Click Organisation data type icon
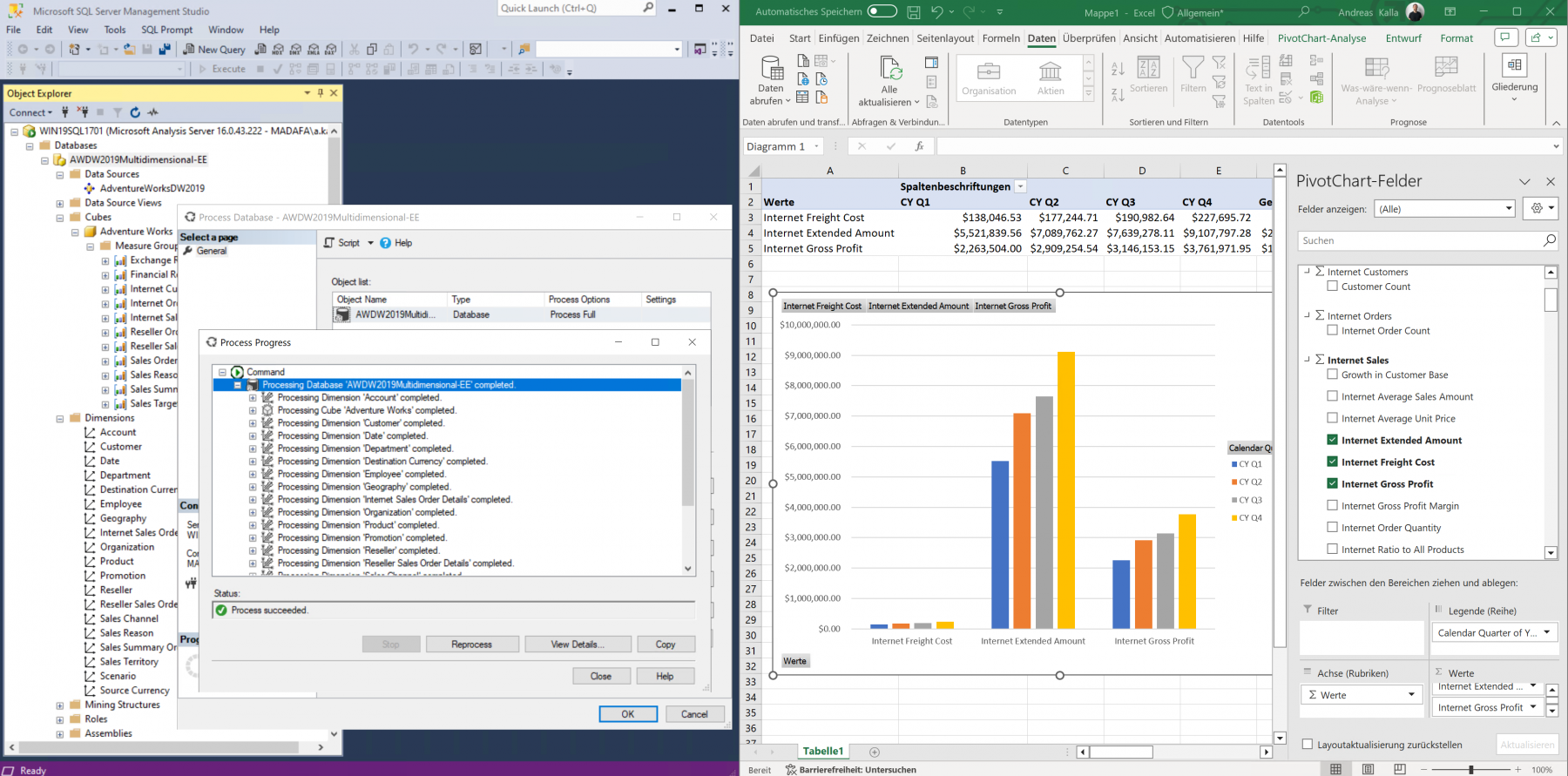The image size is (1568, 776). click(x=989, y=71)
